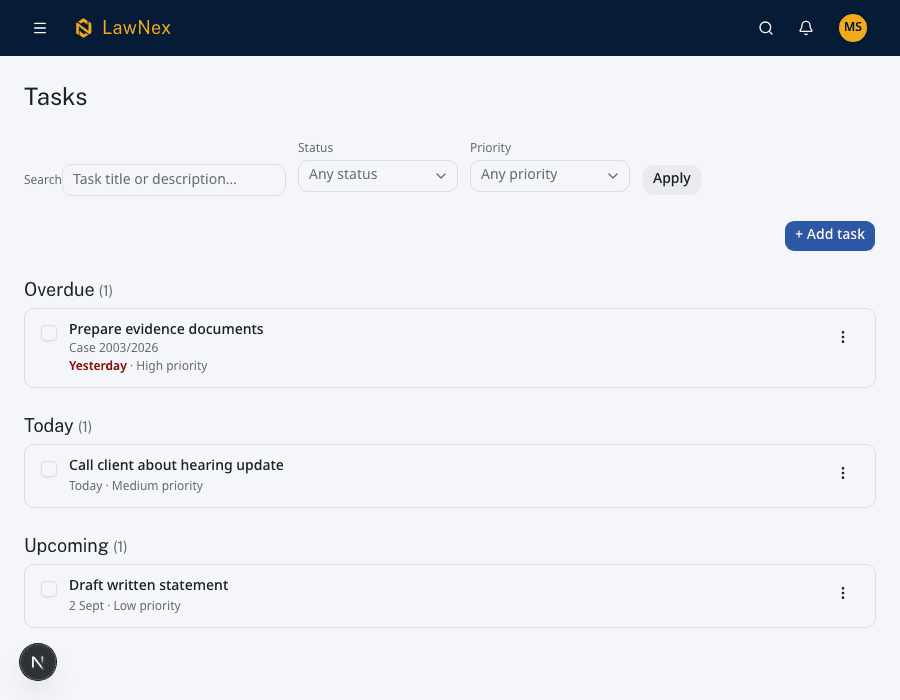This screenshot has height=700, width=900.
Task: Tick the Draft written statement checkbox
Action: point(49,589)
